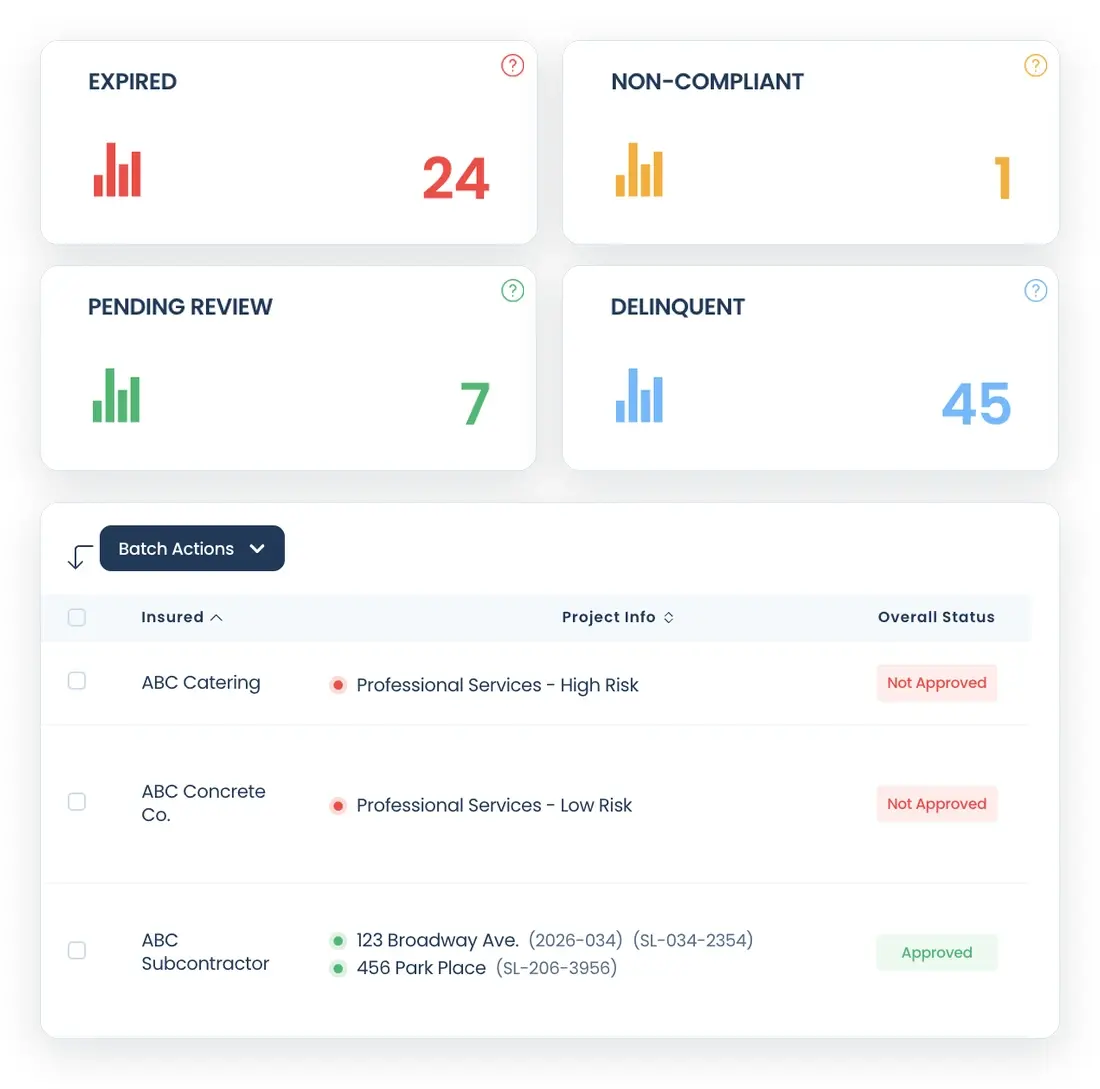Click red status dot for High Risk project
This screenshot has width=1100, height=1089.
(x=338, y=685)
